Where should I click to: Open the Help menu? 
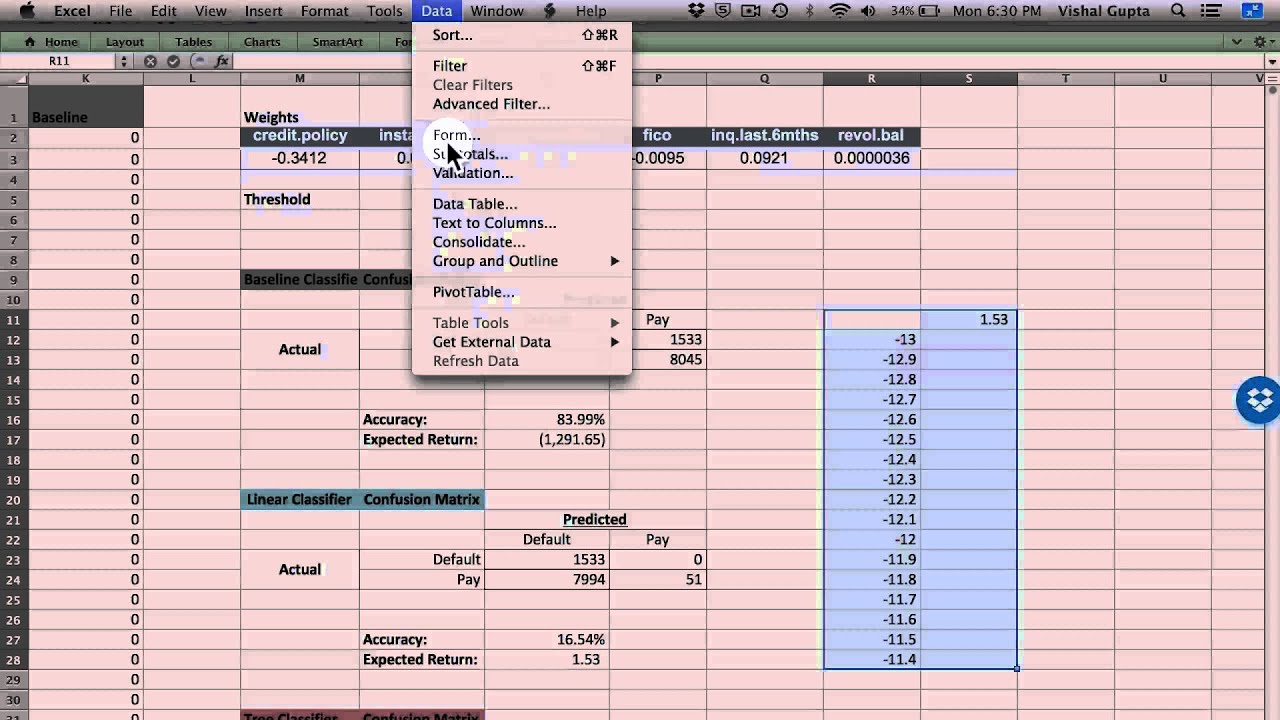(x=591, y=11)
